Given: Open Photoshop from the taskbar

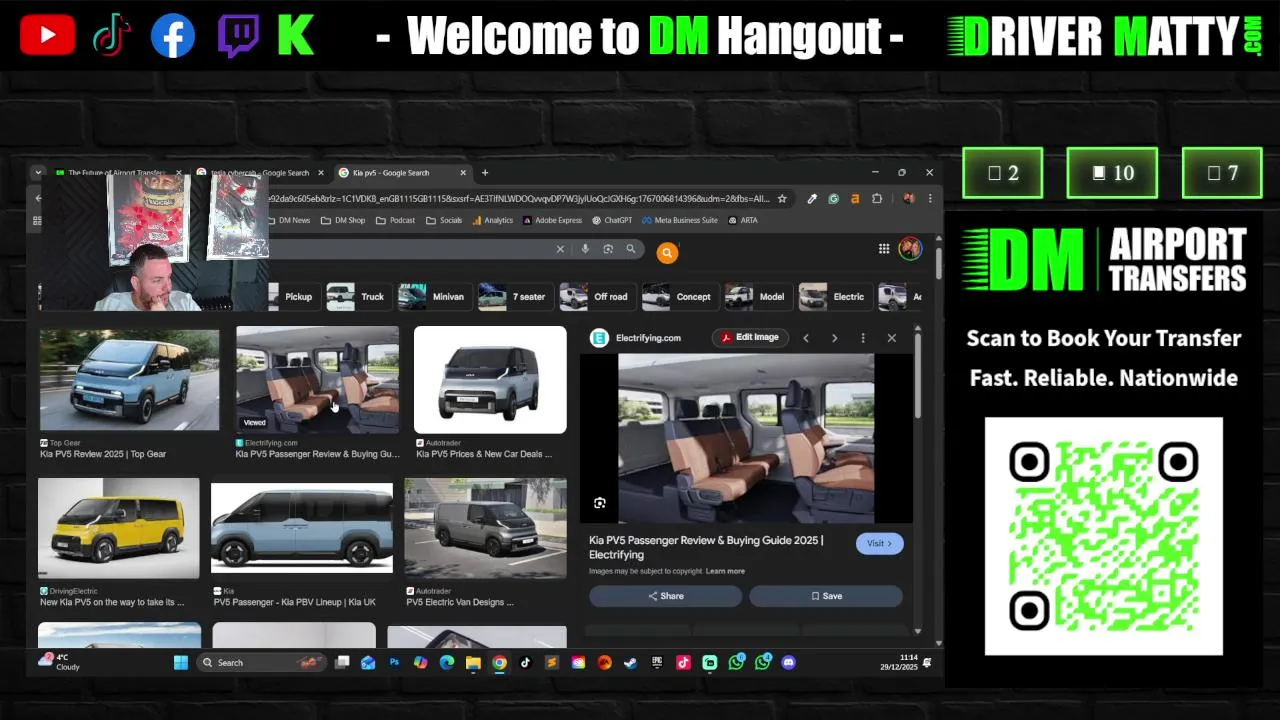Looking at the screenshot, I should pos(394,662).
